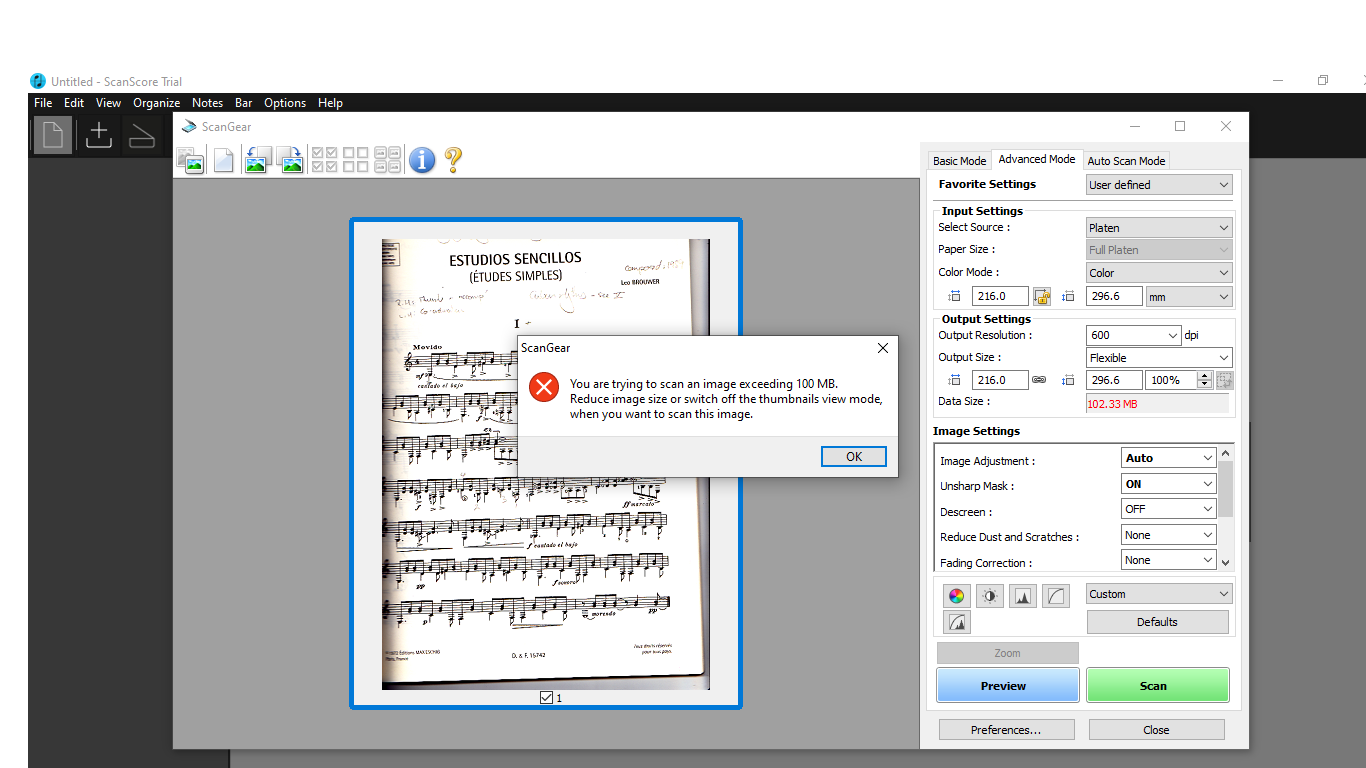Open the Help menu in ScanScore
The width and height of the screenshot is (1366, 768).
tap(330, 103)
